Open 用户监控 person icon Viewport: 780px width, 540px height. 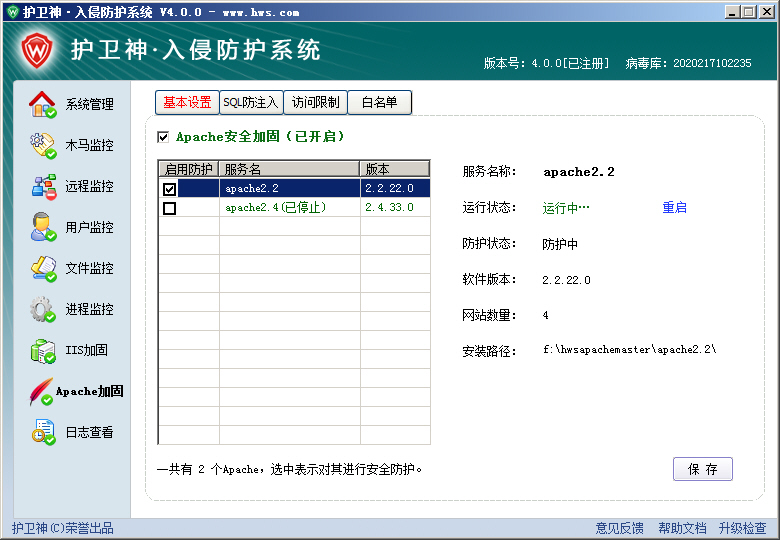43,227
